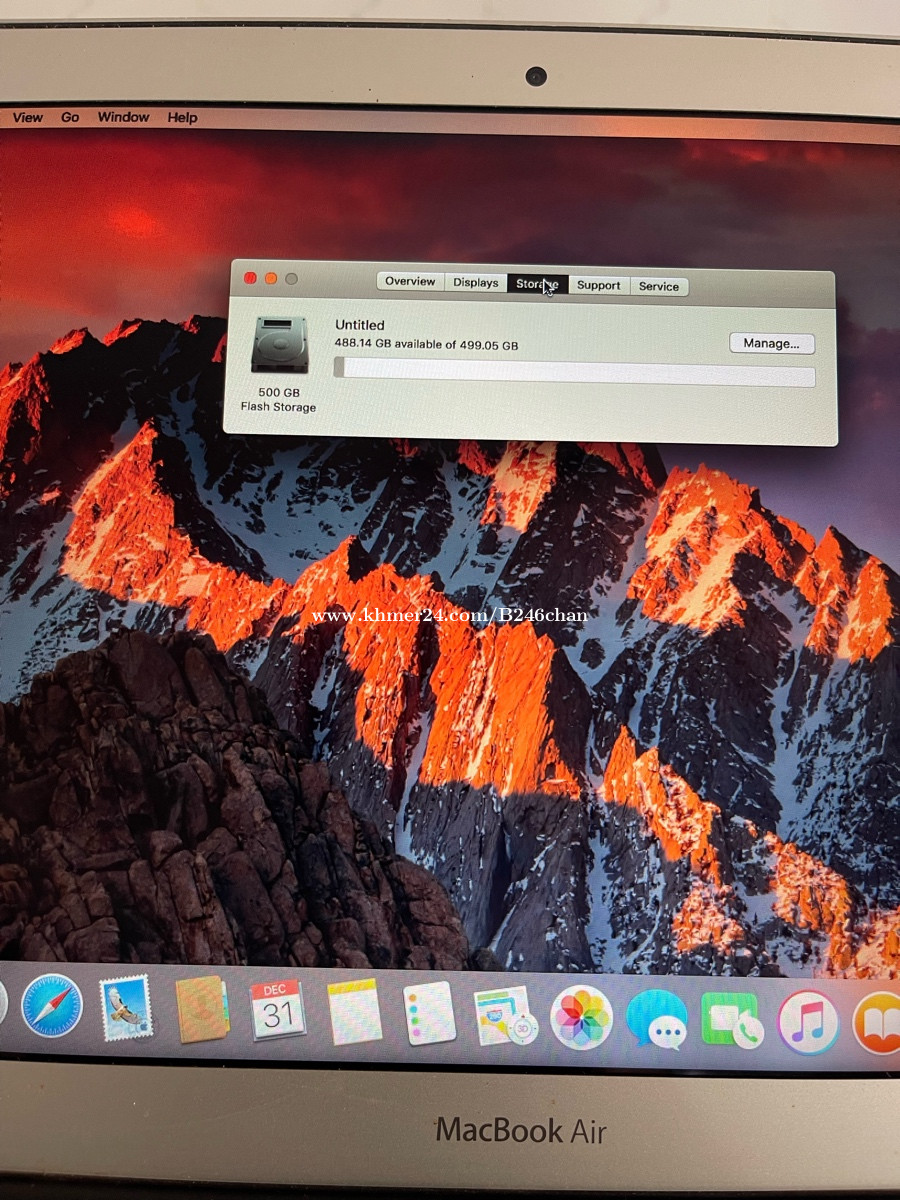Open Safari from the dock
This screenshot has height=1200, width=900.
(51, 1005)
